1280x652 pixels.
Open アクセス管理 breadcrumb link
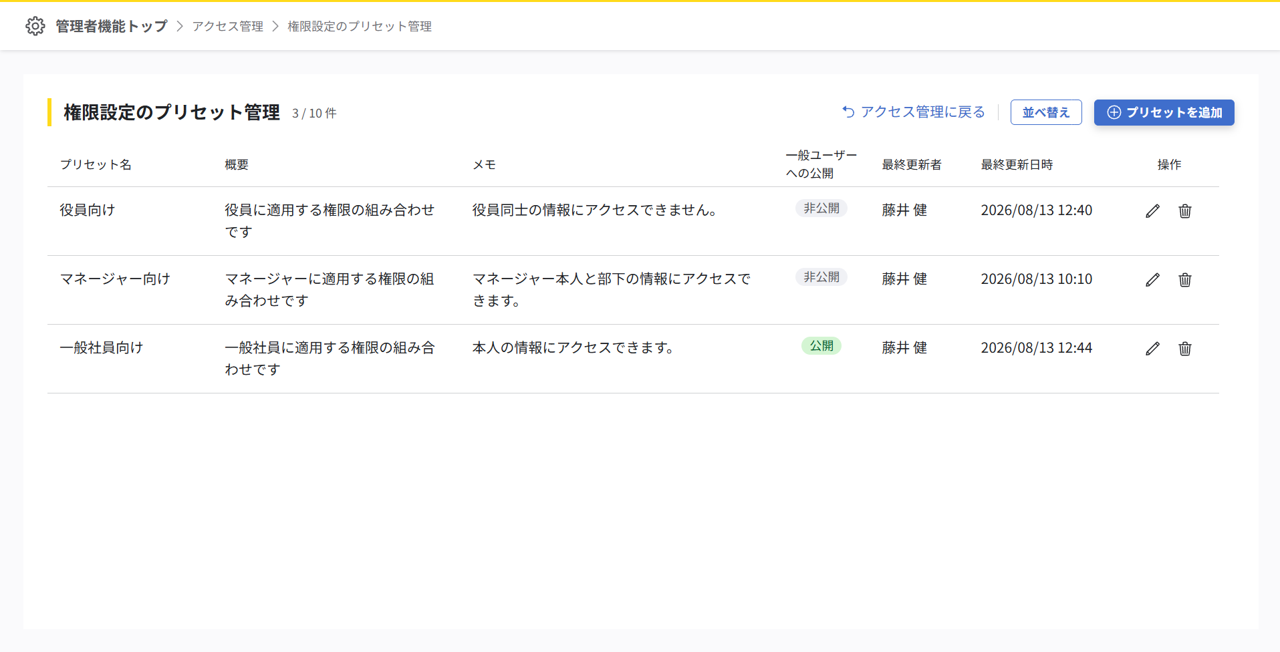click(228, 26)
